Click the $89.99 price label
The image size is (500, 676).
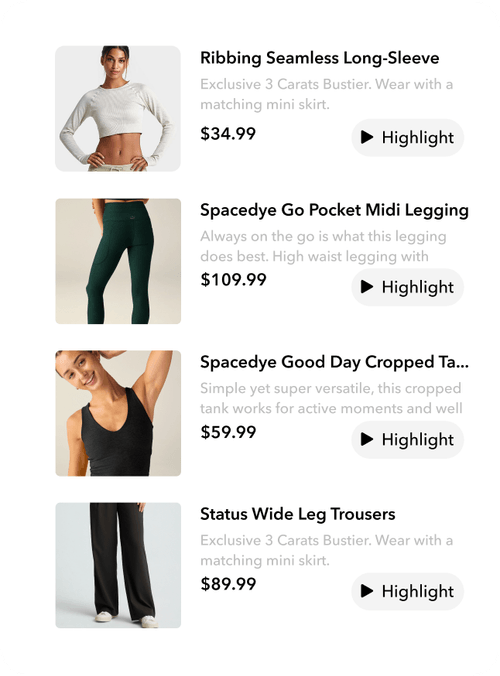[x=228, y=584]
